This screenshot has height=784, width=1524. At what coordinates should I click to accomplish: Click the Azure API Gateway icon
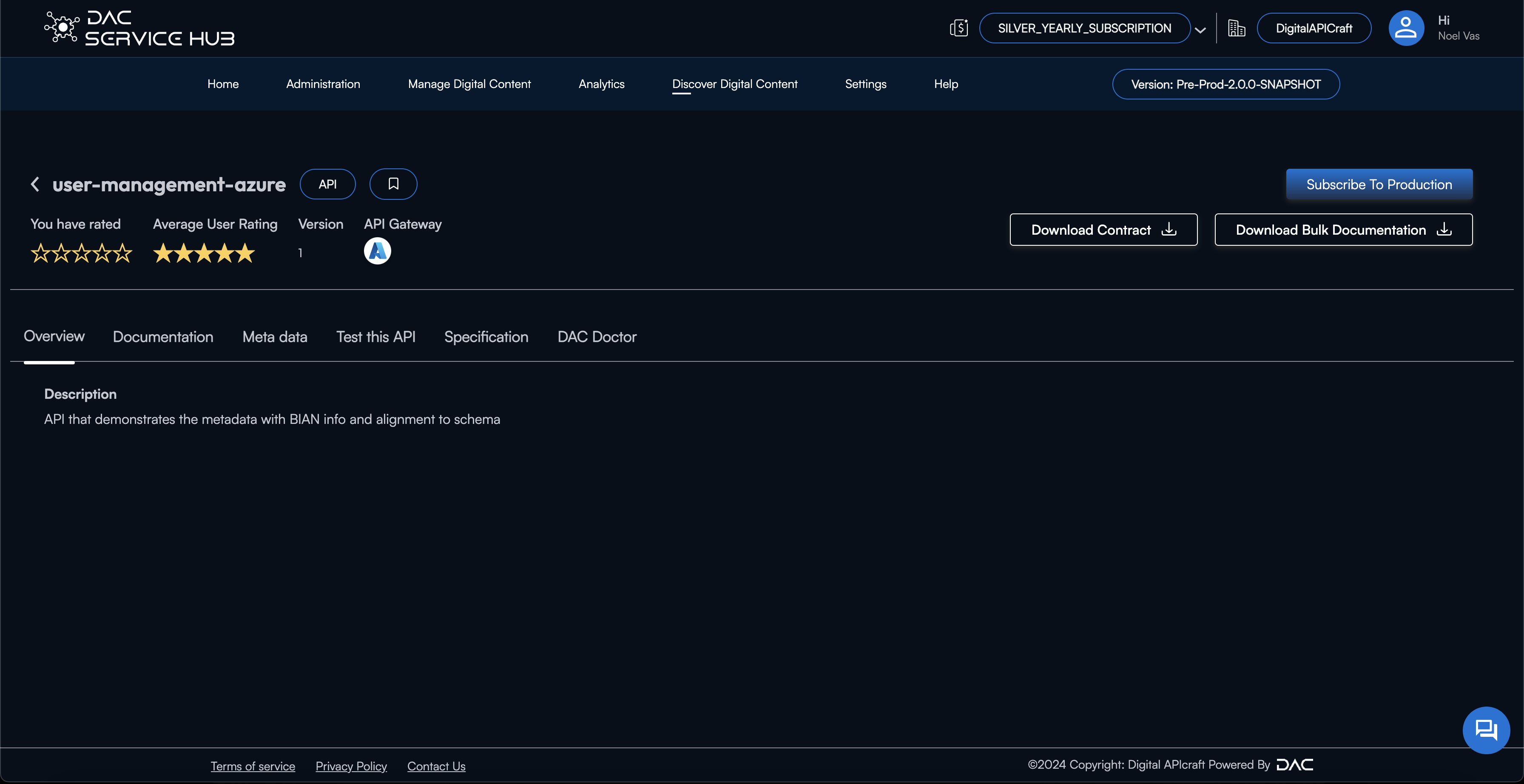click(377, 250)
